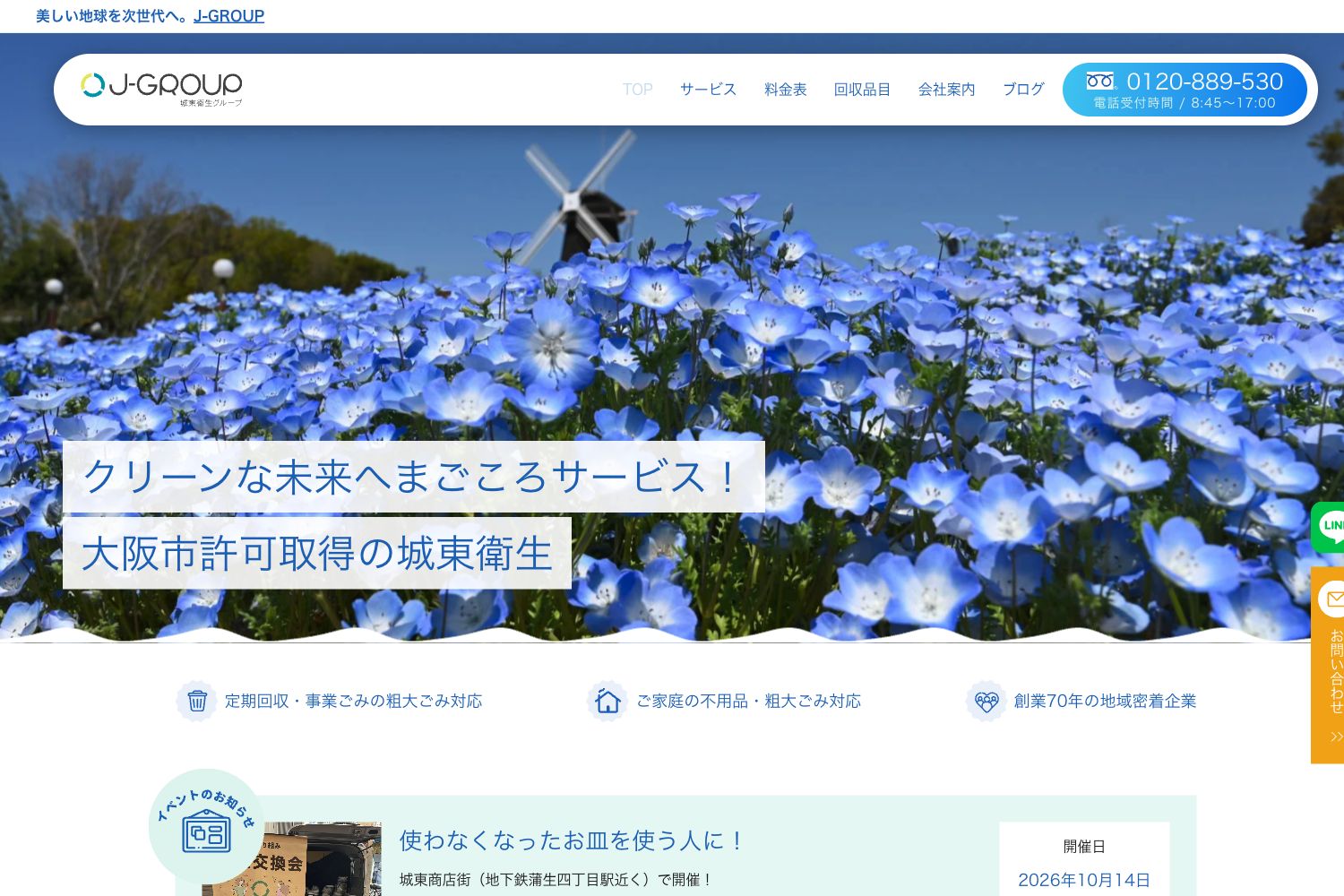Click the 開催日 date box
Image resolution: width=1344 pixels, height=896 pixels.
click(x=1084, y=859)
